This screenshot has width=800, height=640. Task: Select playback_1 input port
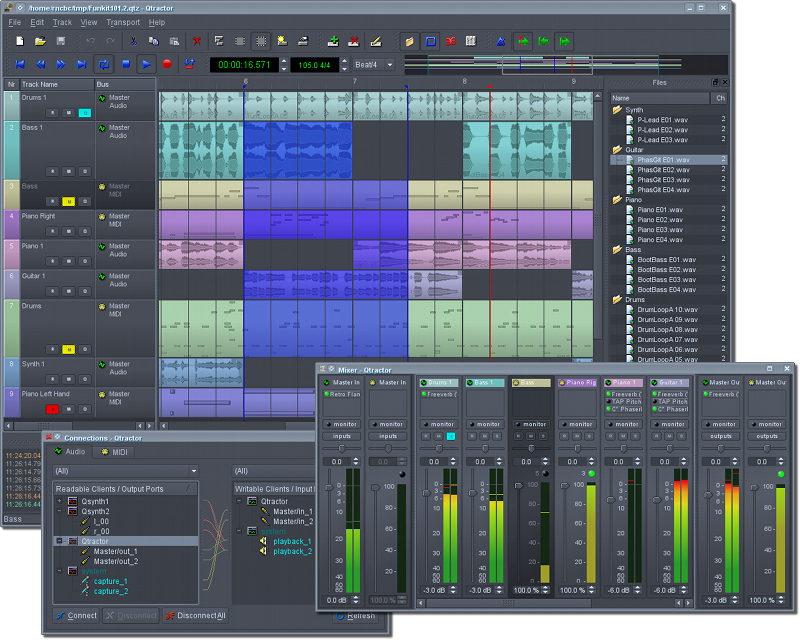292,541
